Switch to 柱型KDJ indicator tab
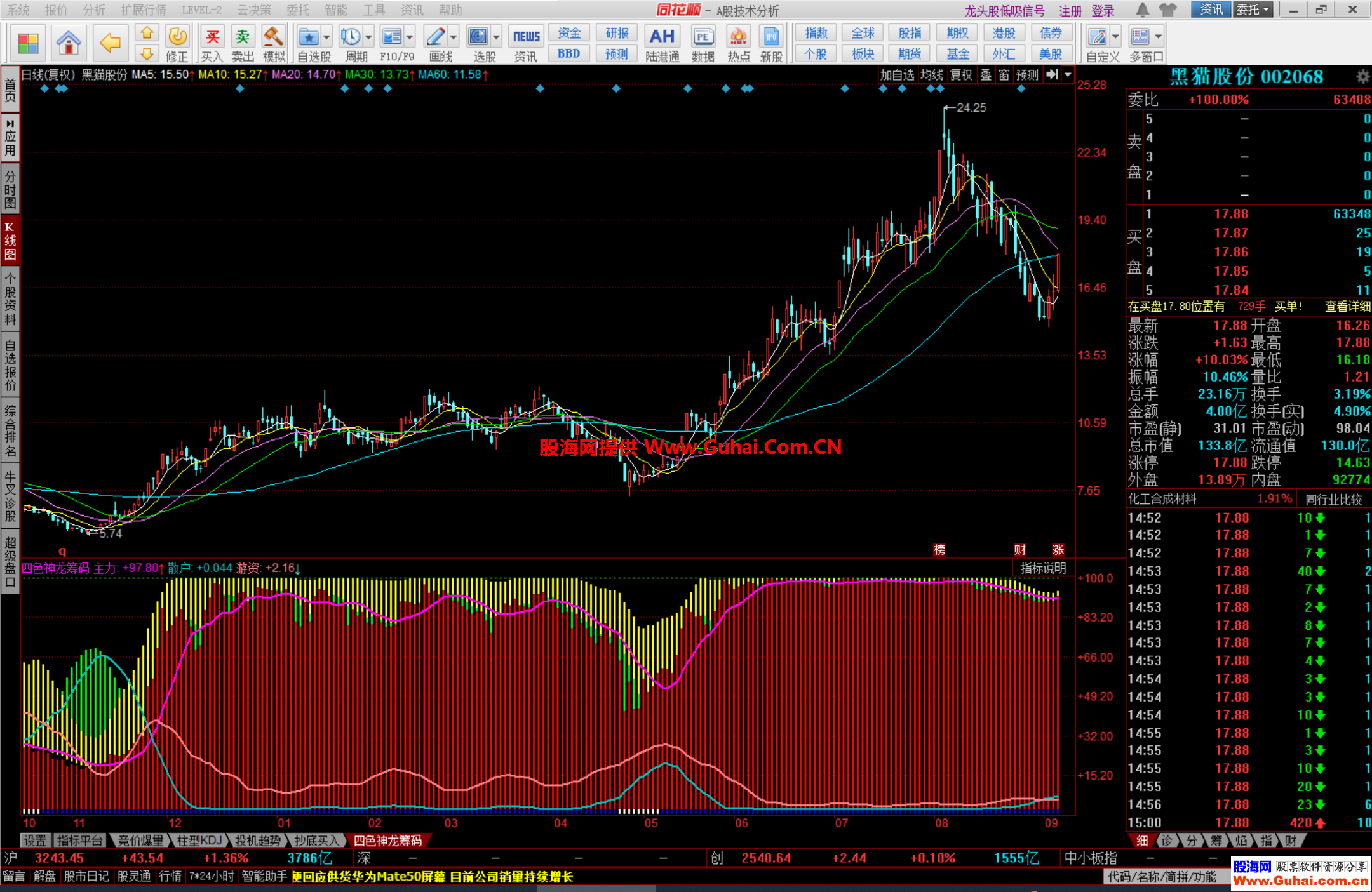The image size is (1372, 892). 199,841
